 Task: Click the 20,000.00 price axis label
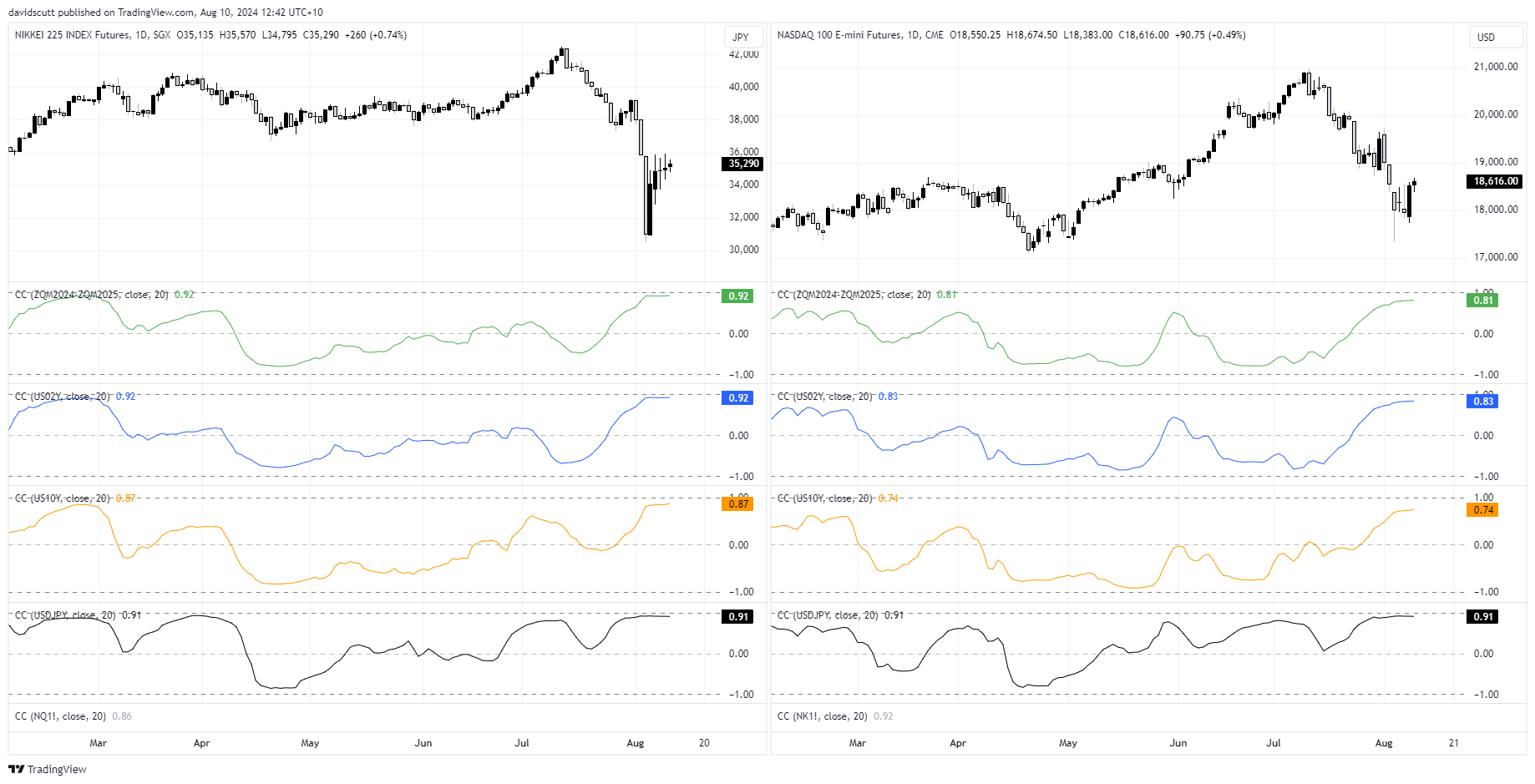1496,114
